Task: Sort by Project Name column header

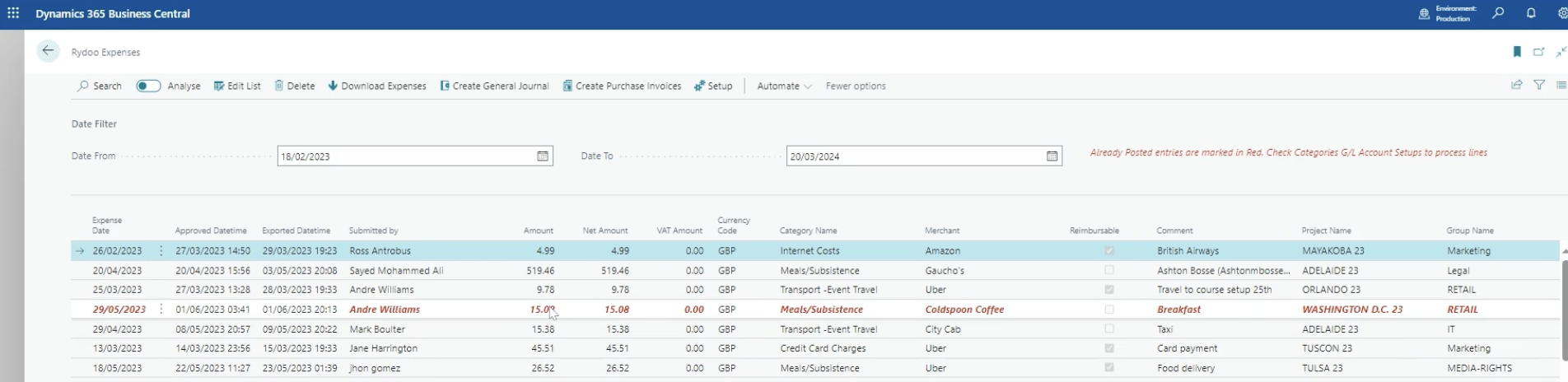Action: tap(1326, 231)
